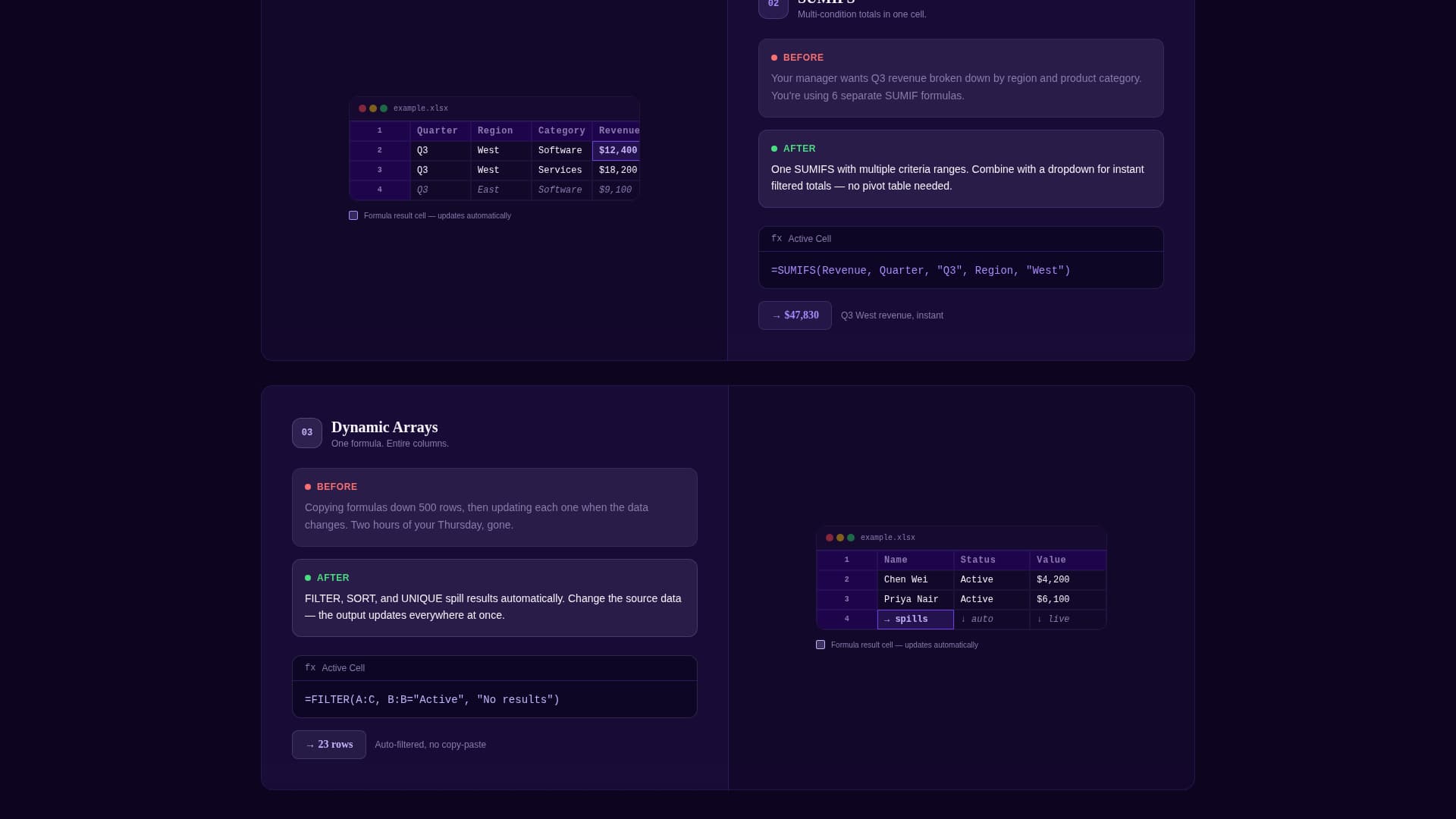Toggle the formula-result checkbox under upper spreadsheet
This screenshot has width=1456, height=819.
coord(353,216)
